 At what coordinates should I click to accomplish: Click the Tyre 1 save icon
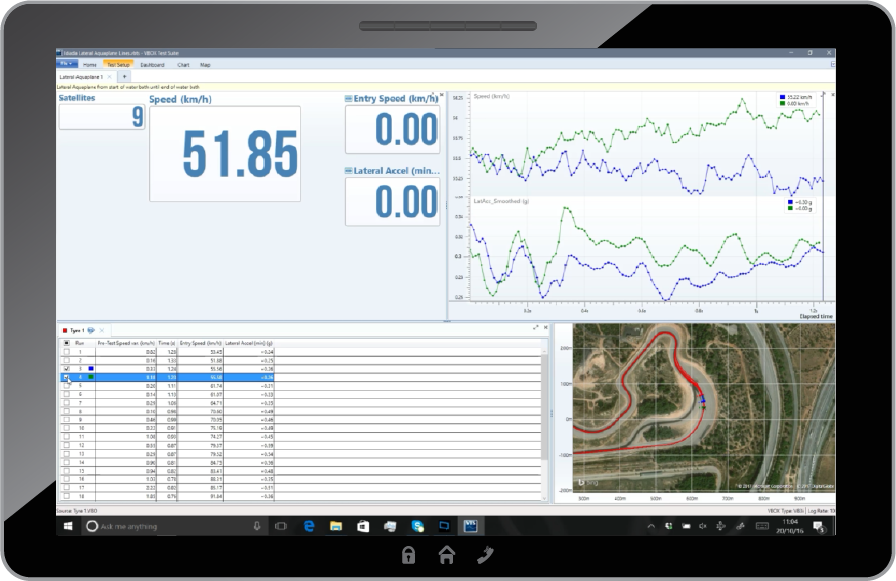(x=92, y=329)
